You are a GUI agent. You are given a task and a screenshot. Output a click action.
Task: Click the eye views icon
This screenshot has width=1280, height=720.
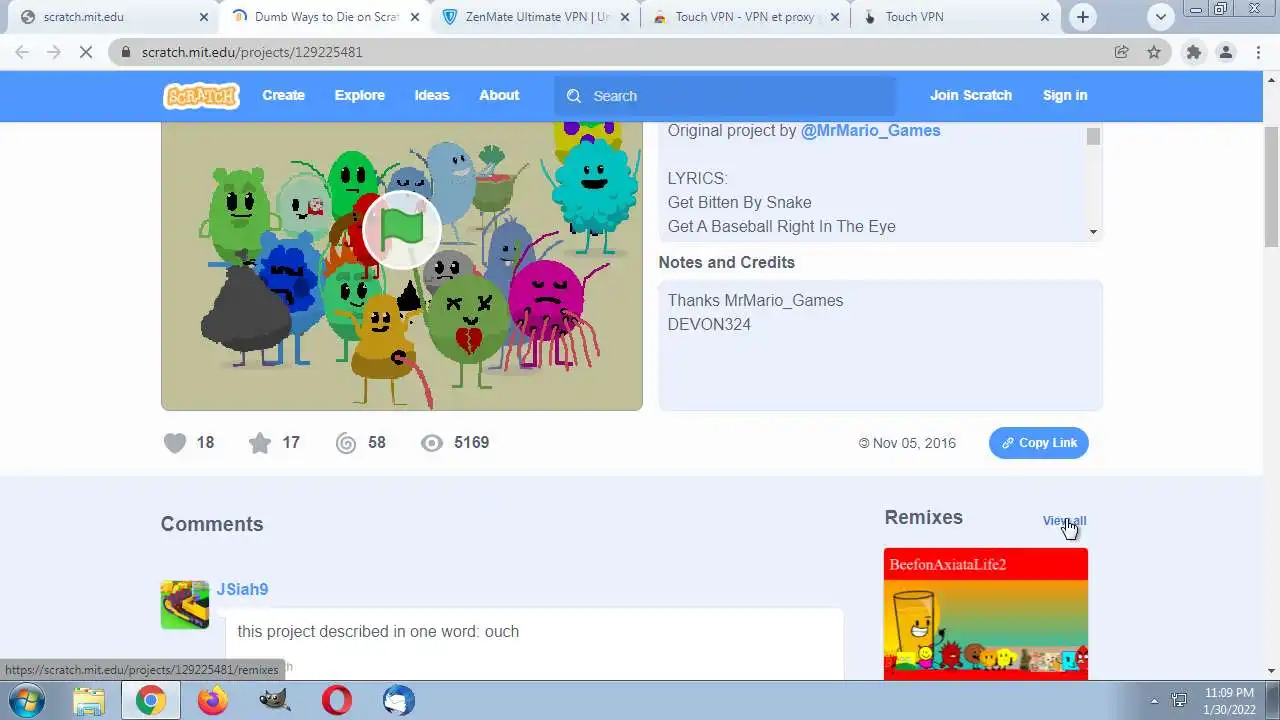coord(432,443)
